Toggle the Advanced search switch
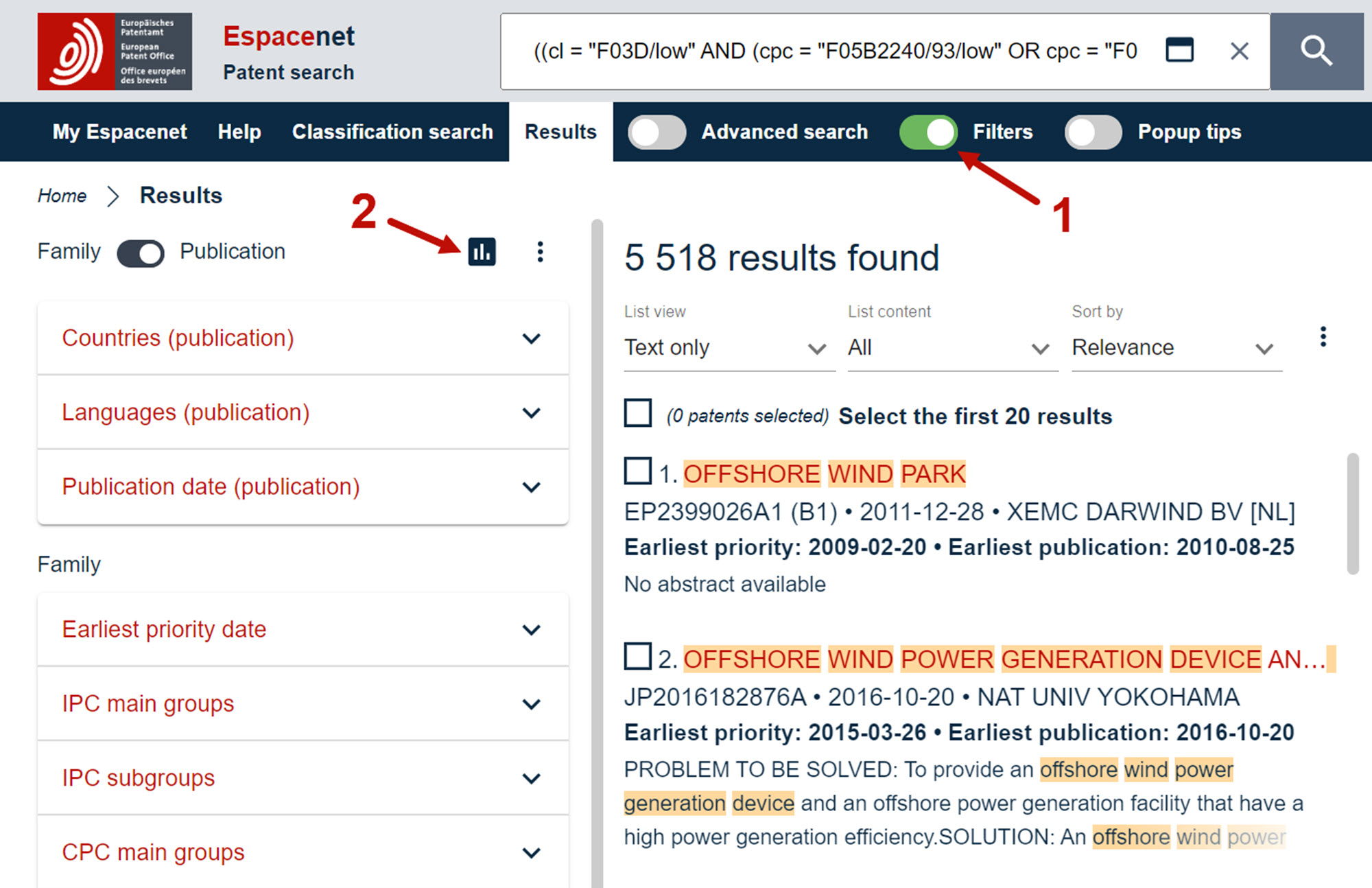This screenshot has width=1372, height=888. [657, 132]
